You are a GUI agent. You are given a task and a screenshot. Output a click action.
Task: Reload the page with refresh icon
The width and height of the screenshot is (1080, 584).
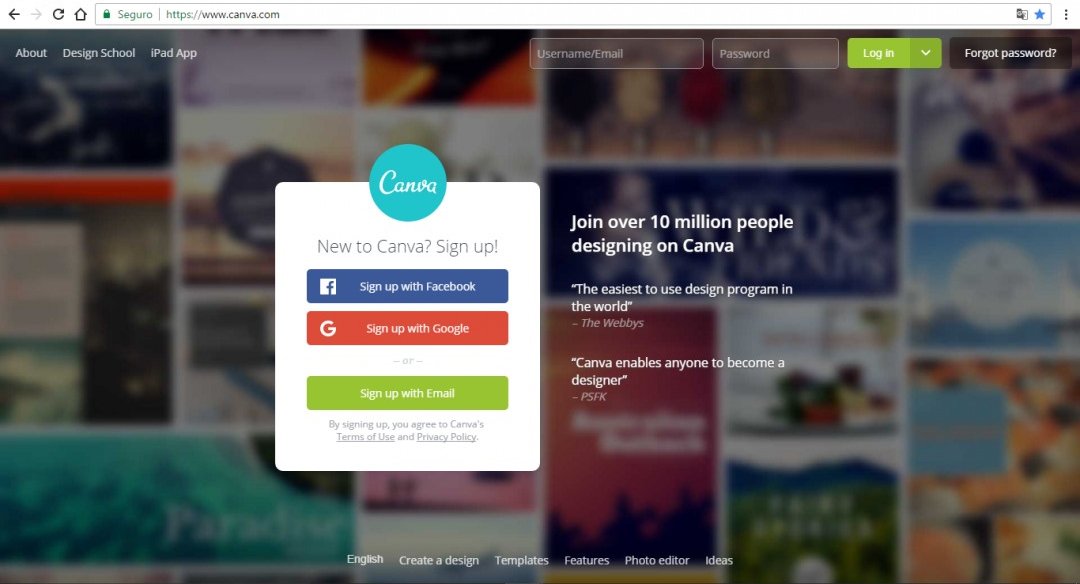pos(59,14)
